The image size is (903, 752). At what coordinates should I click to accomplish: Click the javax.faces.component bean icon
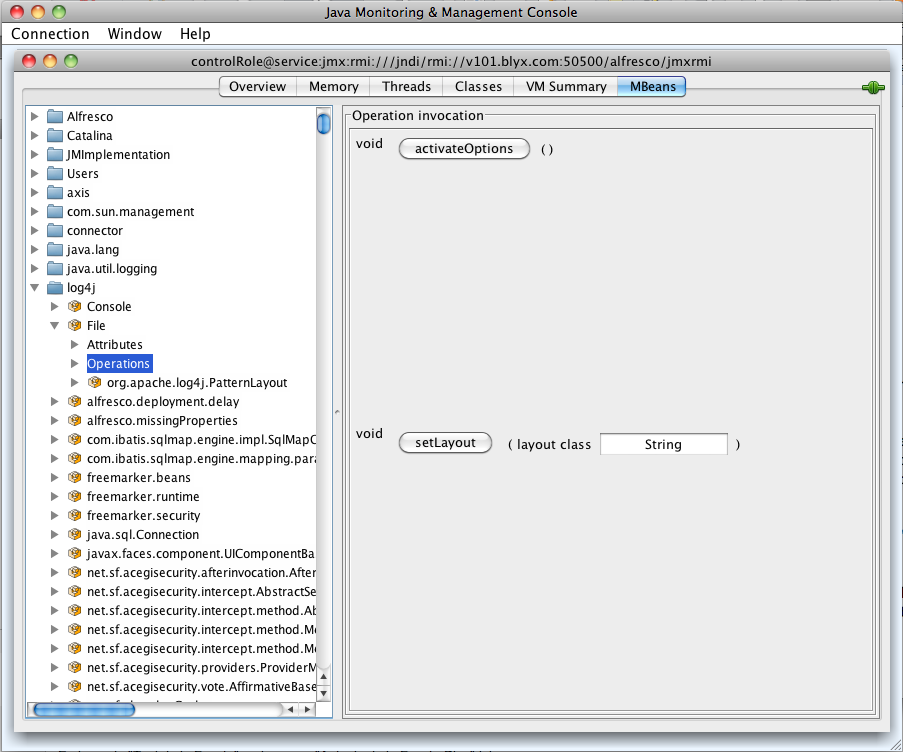[74, 553]
